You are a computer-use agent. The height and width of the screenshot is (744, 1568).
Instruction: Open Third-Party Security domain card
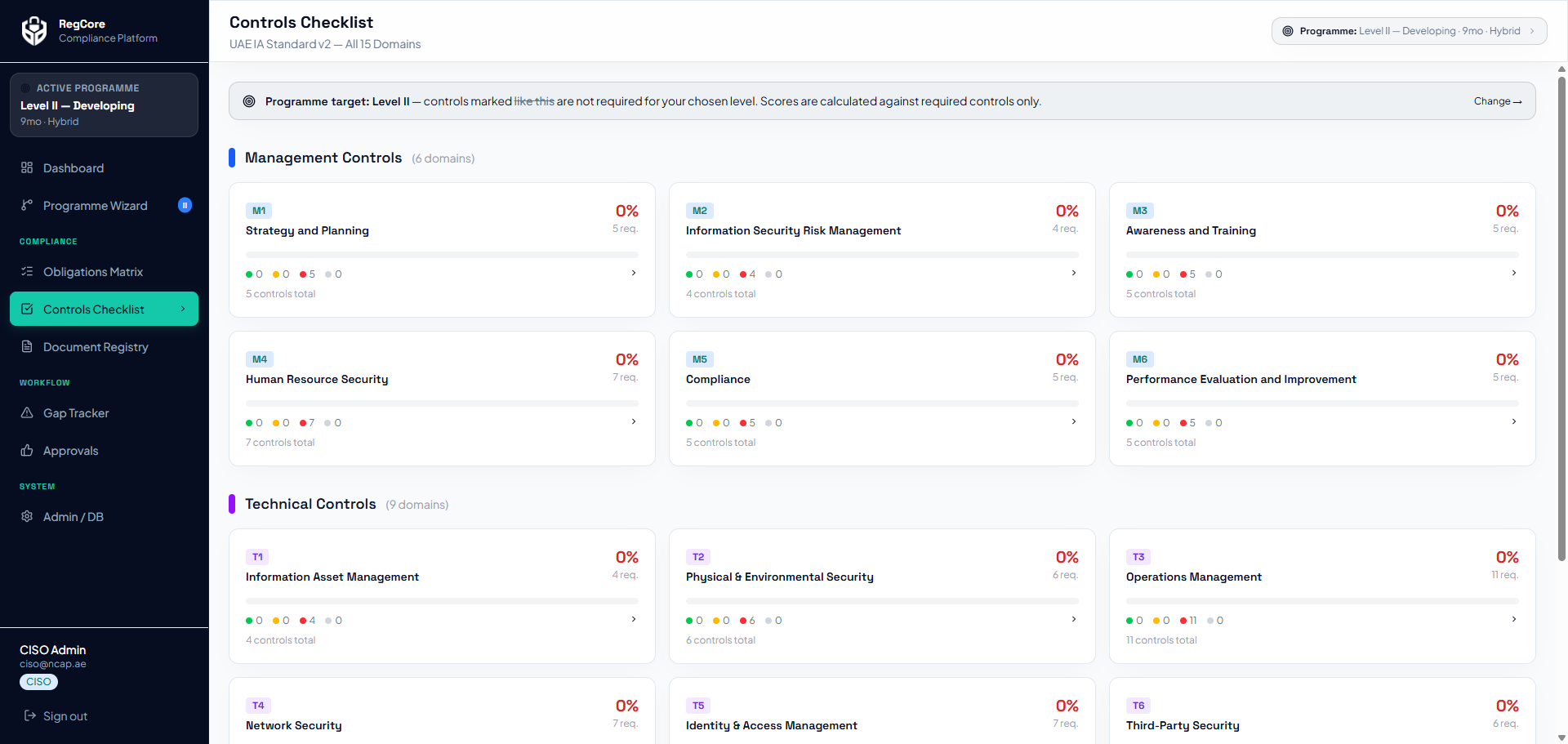pos(1322,711)
